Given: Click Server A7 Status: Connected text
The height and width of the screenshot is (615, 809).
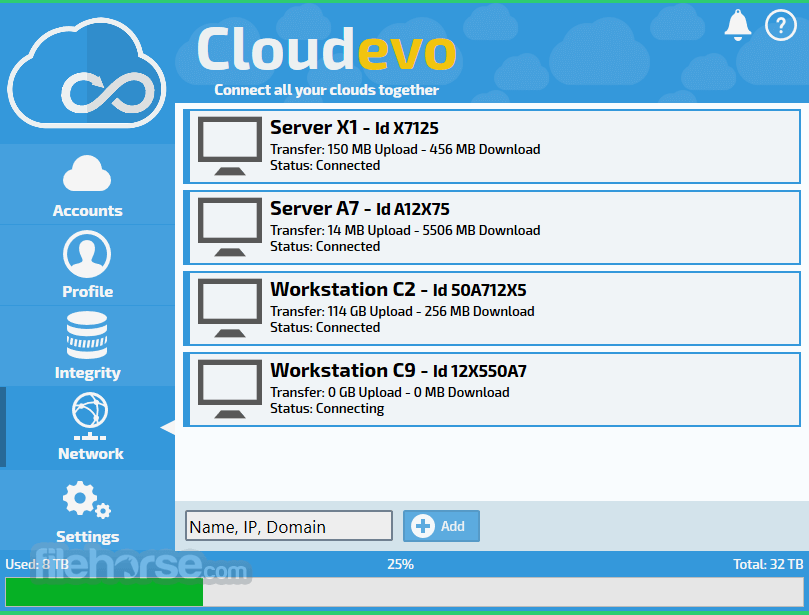Looking at the screenshot, I should [325, 246].
